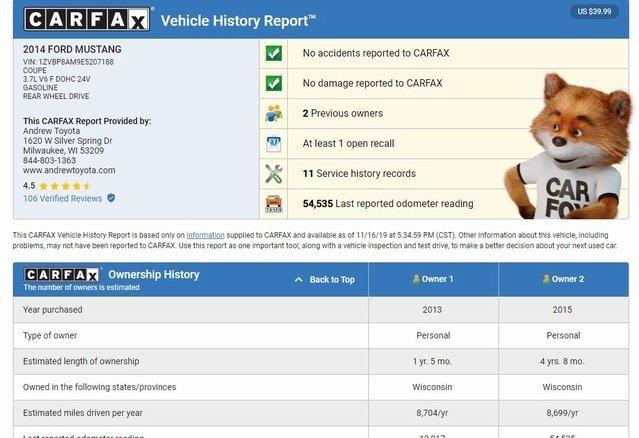The image size is (639, 438).
Task: Click the CARFAX logo in the header
Action: 88,19
